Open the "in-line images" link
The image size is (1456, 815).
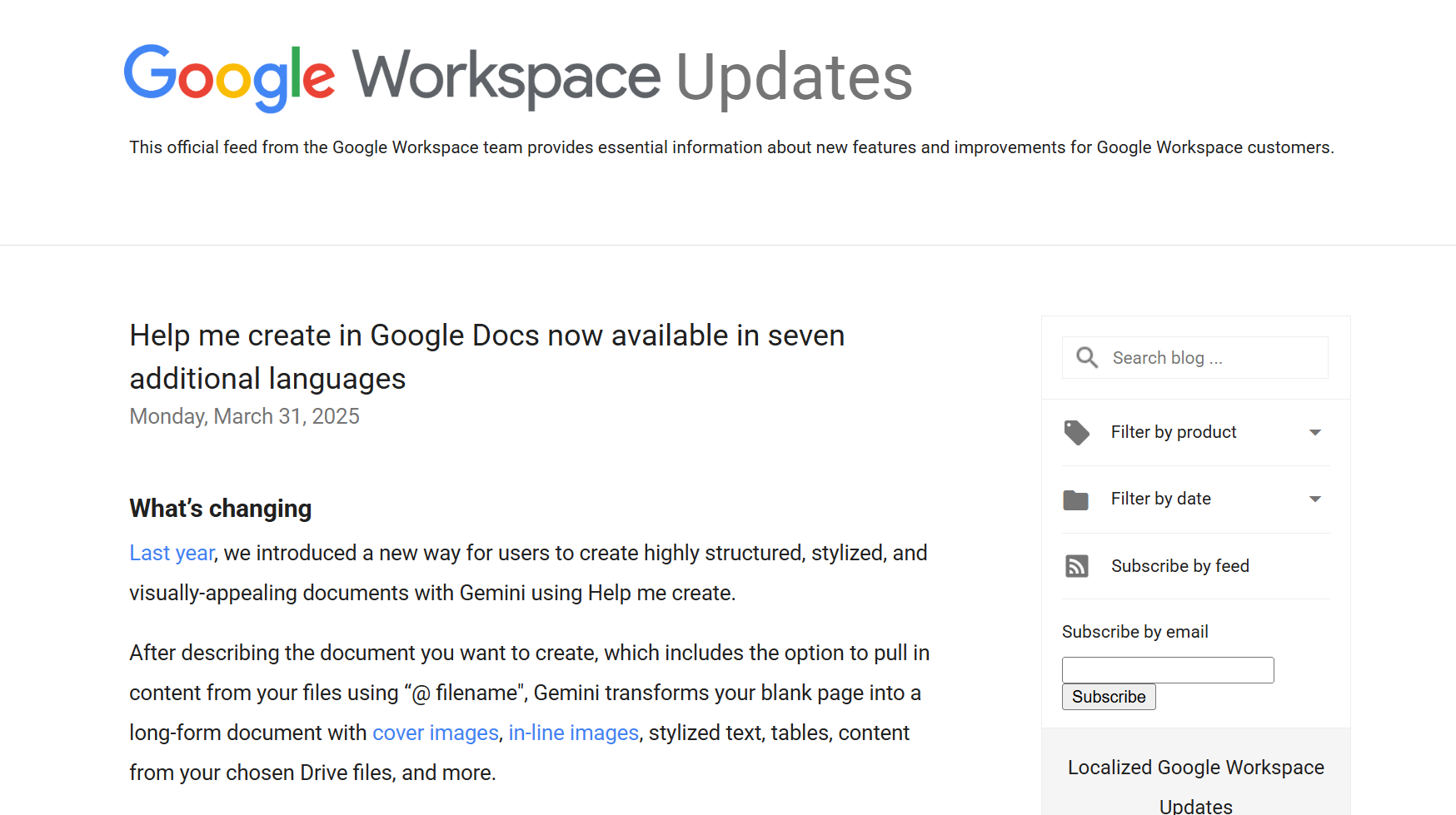pyautogui.click(x=573, y=733)
